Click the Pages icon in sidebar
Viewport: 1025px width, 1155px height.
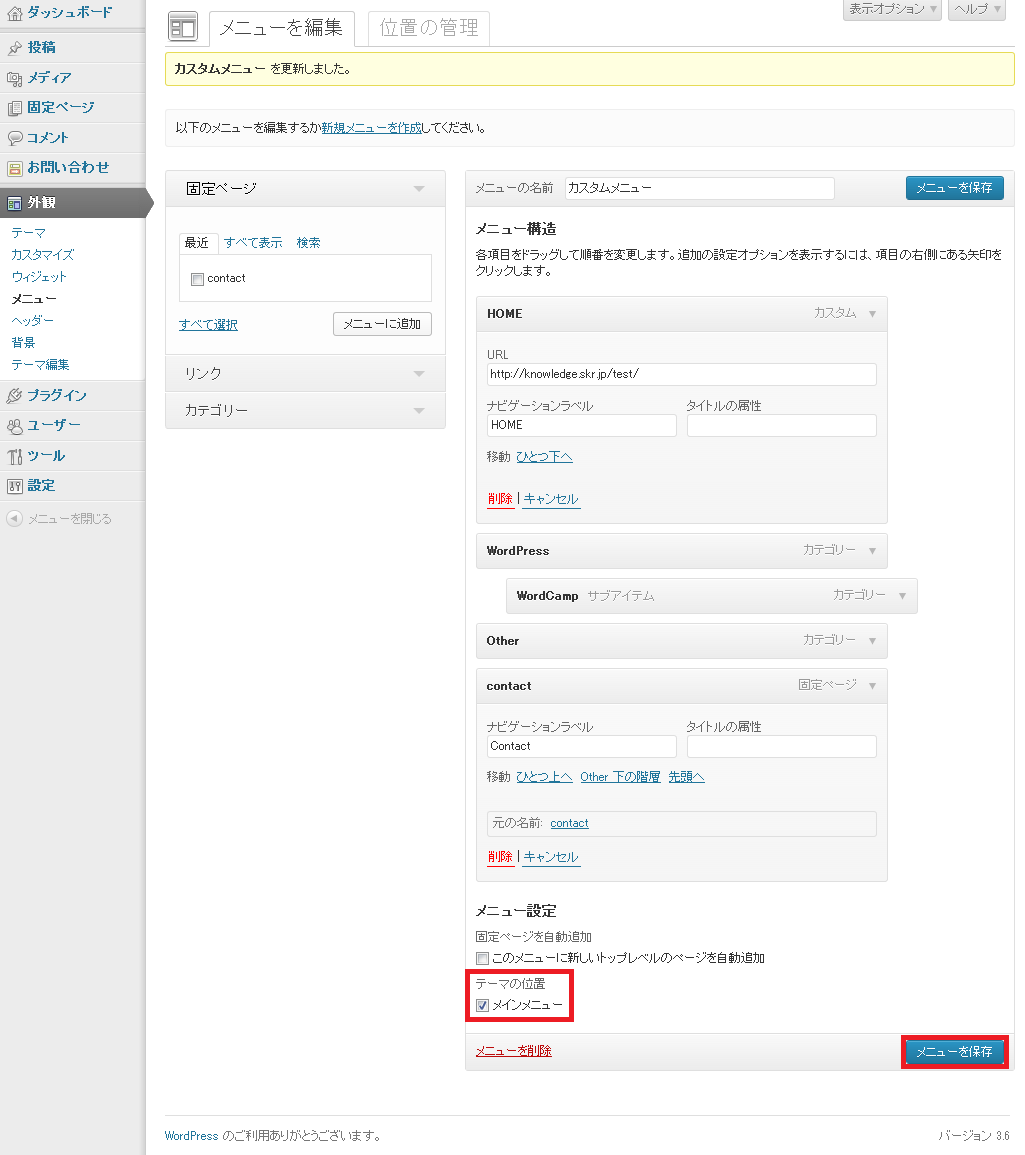click(x=14, y=108)
